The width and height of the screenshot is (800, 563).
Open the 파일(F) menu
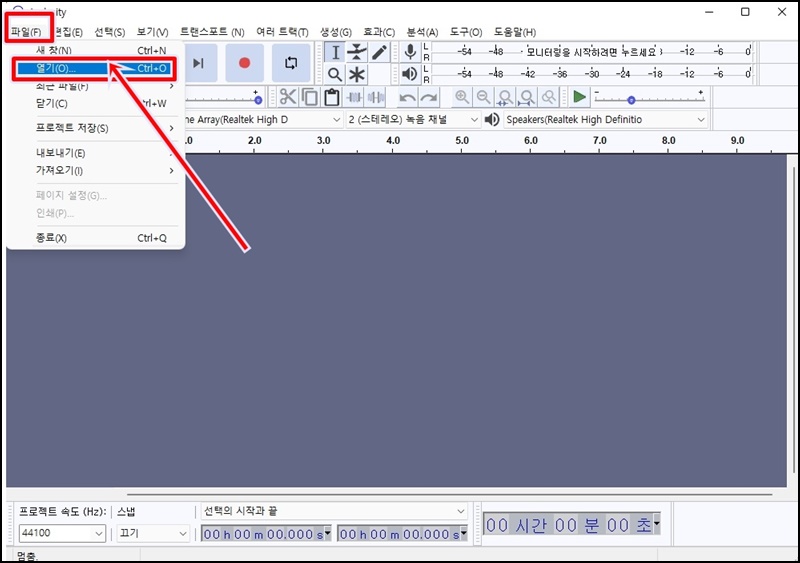tap(26, 32)
